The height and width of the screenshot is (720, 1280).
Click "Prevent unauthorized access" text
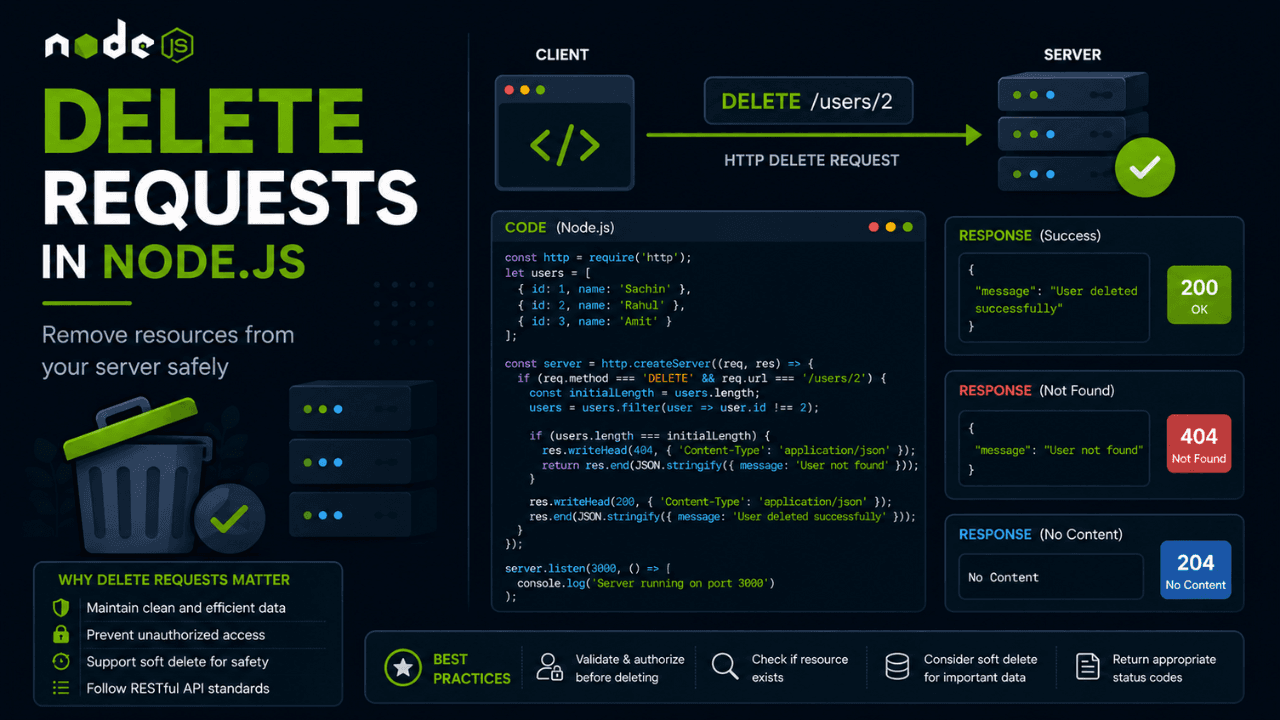[x=176, y=635]
